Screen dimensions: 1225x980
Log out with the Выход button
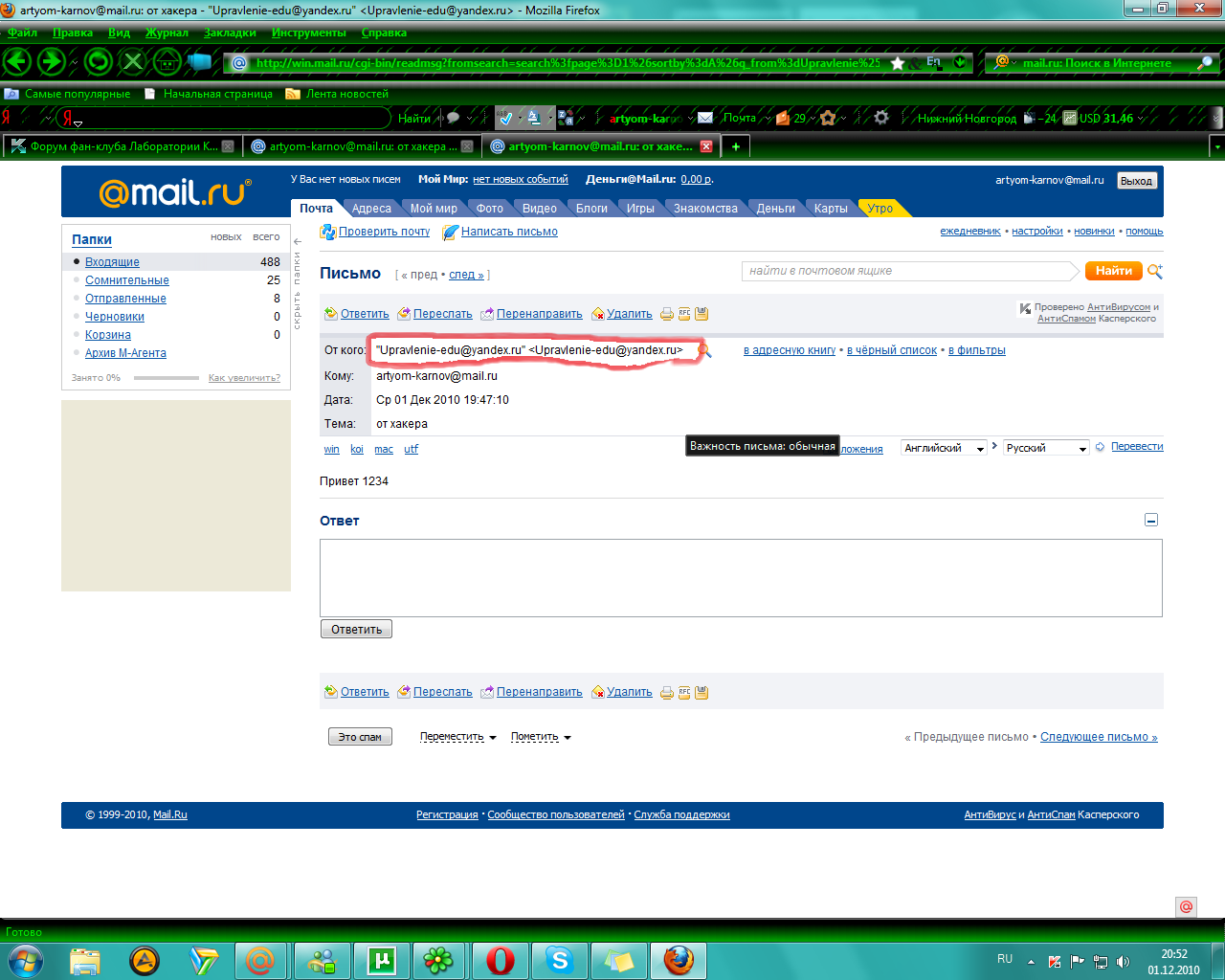pos(1136,181)
